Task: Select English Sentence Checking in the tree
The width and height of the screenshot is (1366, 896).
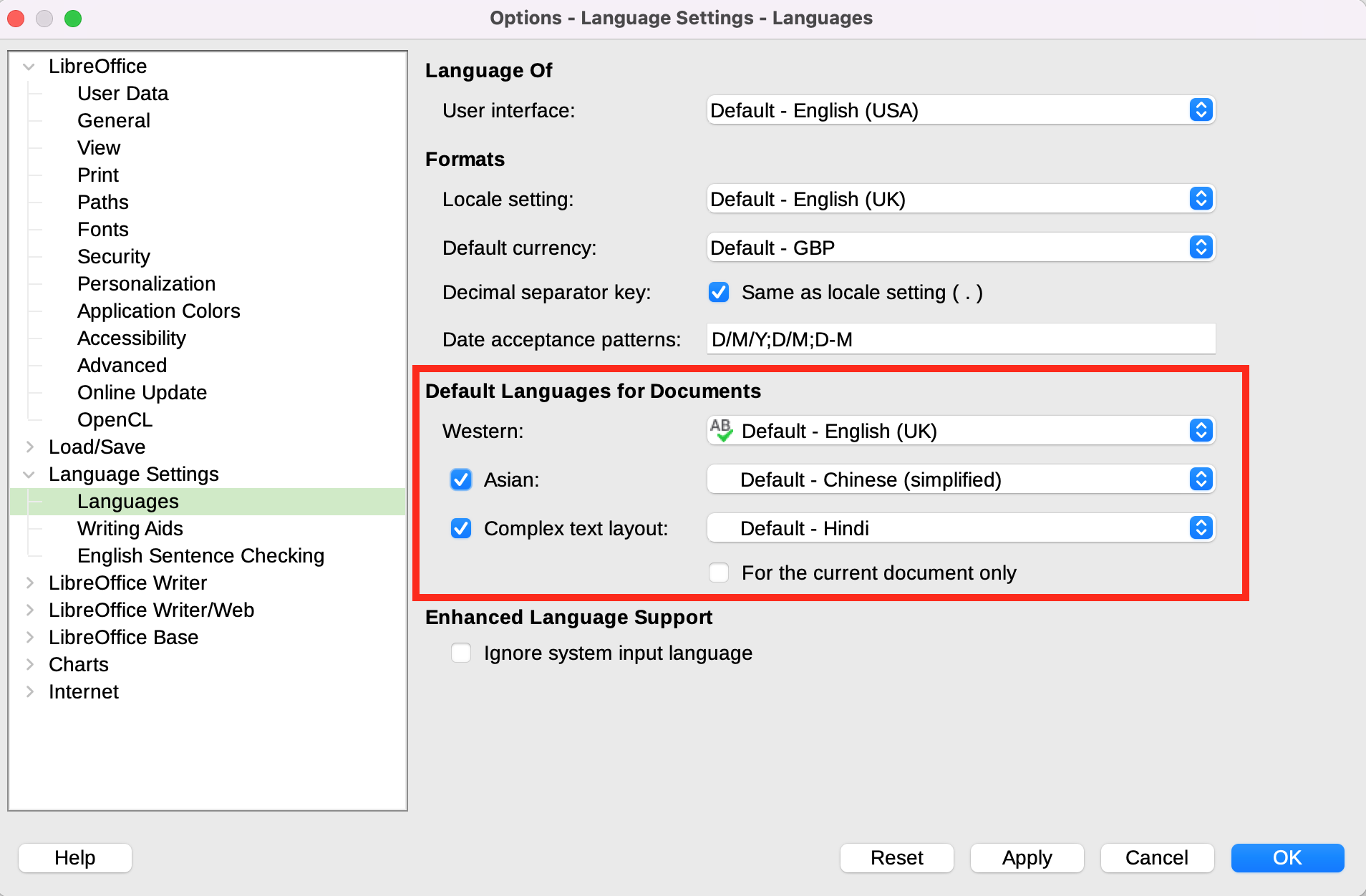Action: [201, 555]
